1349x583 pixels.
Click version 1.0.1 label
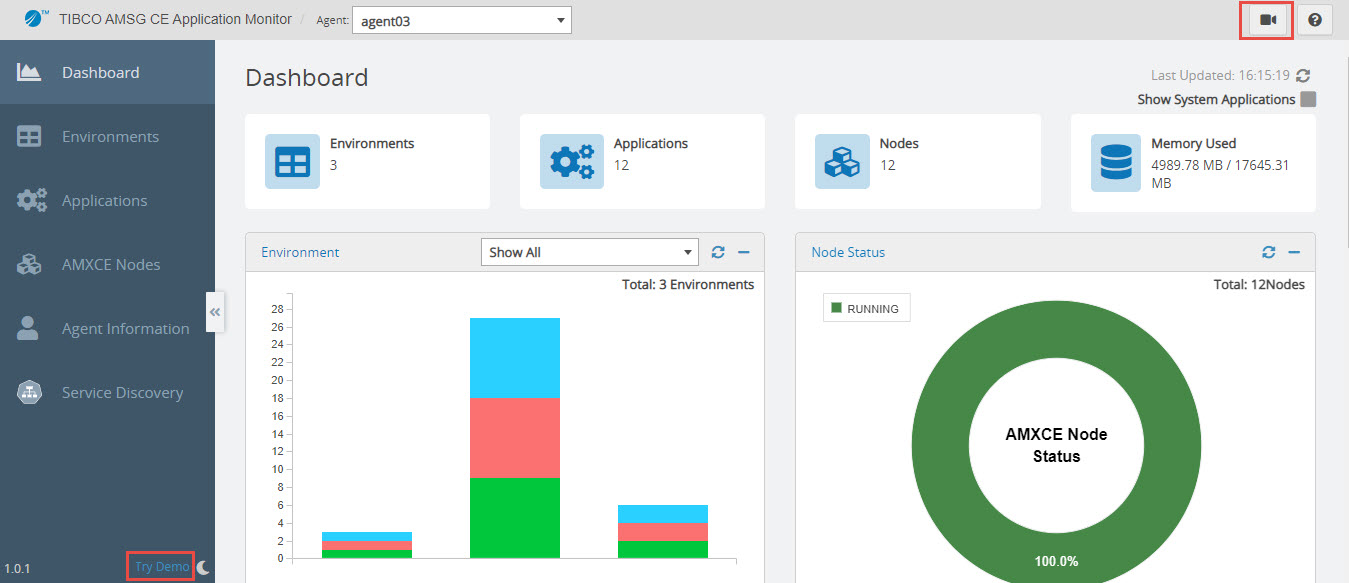point(18,568)
